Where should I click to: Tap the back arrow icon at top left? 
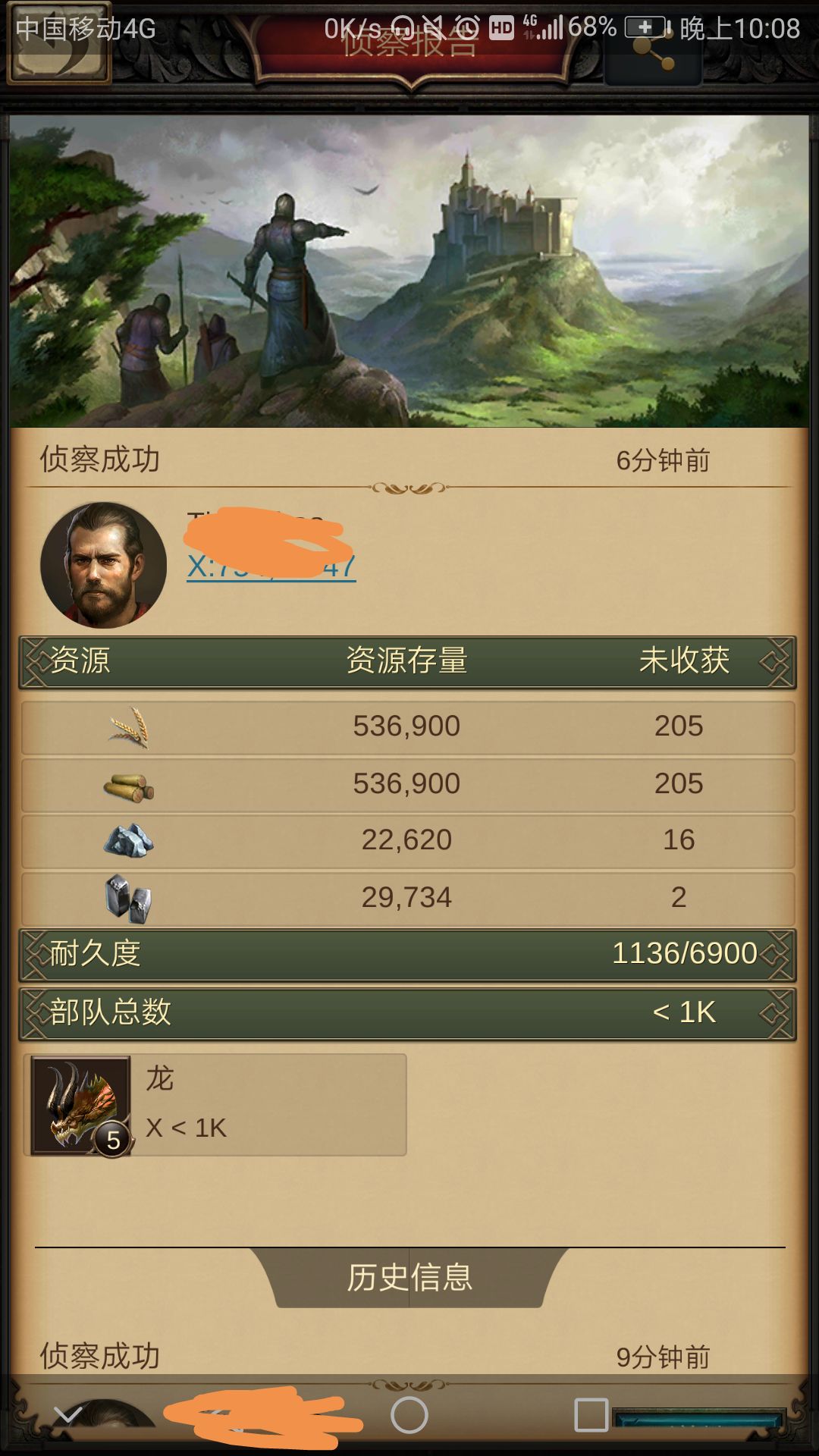click(x=59, y=43)
